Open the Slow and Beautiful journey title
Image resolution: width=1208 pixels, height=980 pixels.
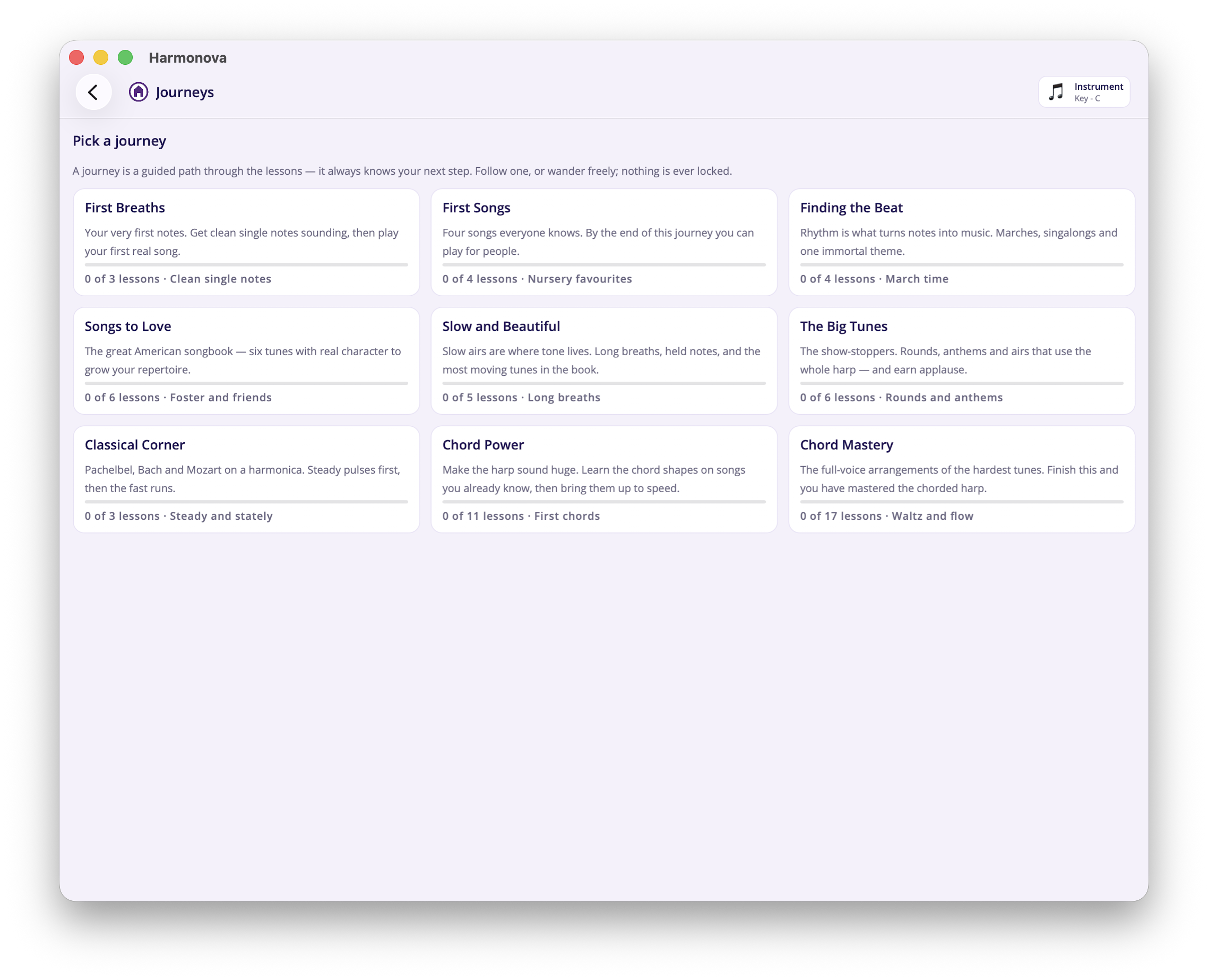click(501, 326)
